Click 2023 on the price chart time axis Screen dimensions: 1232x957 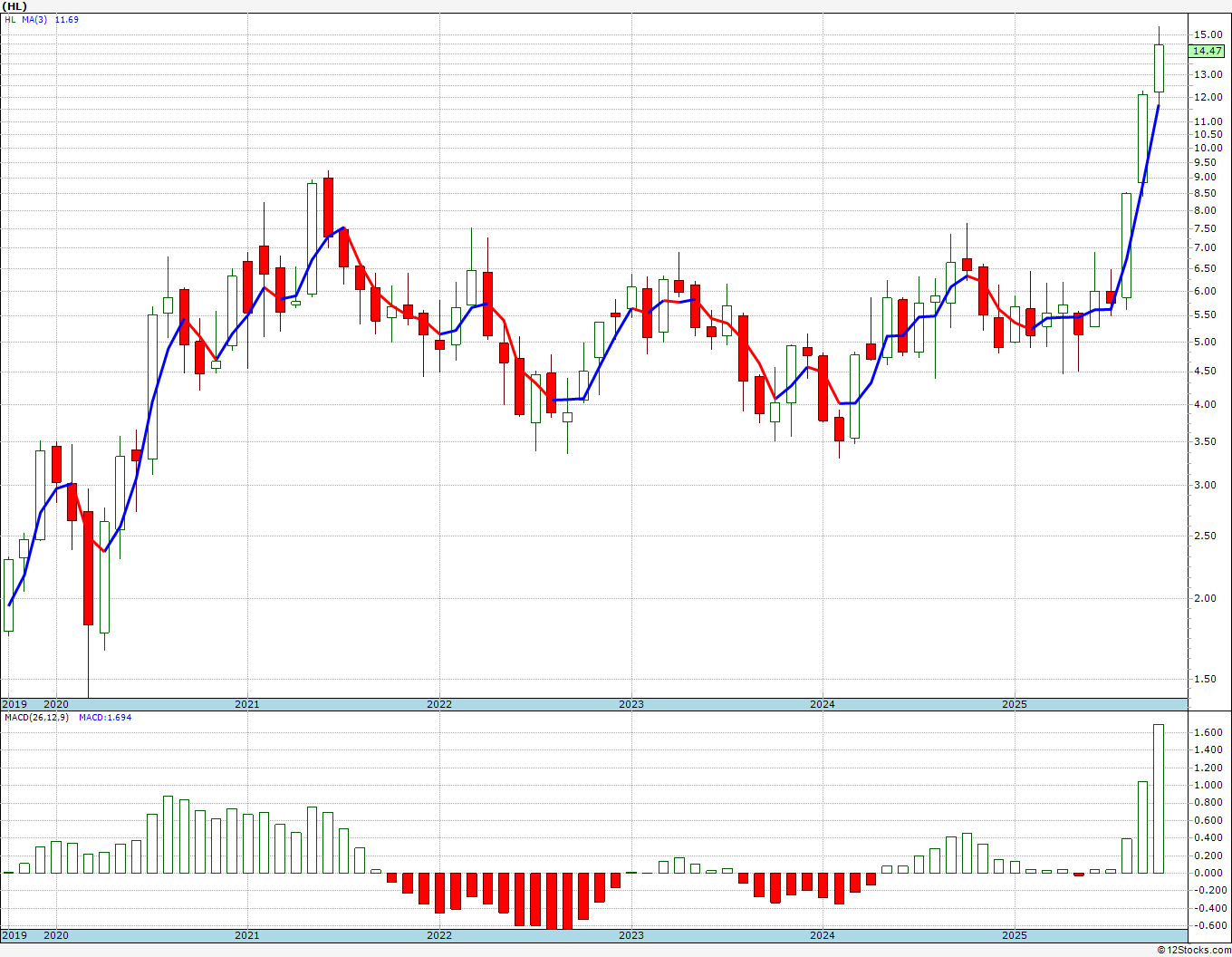(x=631, y=704)
